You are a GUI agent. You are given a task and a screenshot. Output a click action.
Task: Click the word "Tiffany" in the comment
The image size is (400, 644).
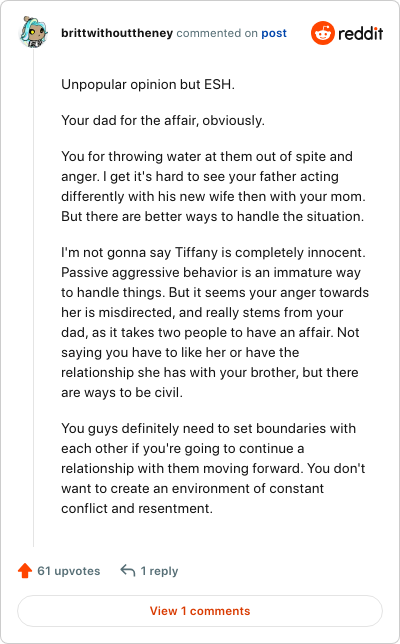tap(196, 253)
